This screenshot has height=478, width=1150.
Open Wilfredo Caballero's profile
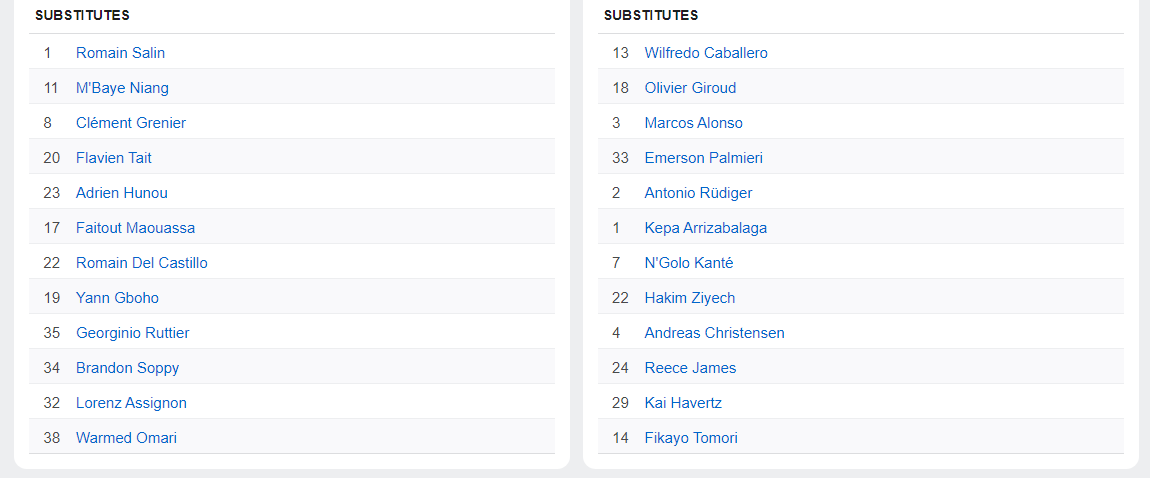pos(706,53)
